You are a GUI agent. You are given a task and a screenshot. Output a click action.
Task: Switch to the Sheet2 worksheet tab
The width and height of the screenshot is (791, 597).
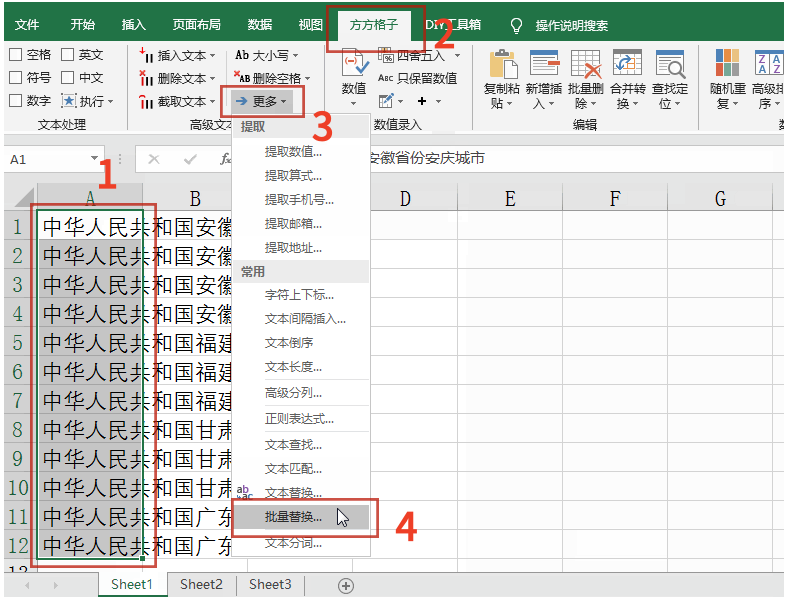click(x=201, y=584)
